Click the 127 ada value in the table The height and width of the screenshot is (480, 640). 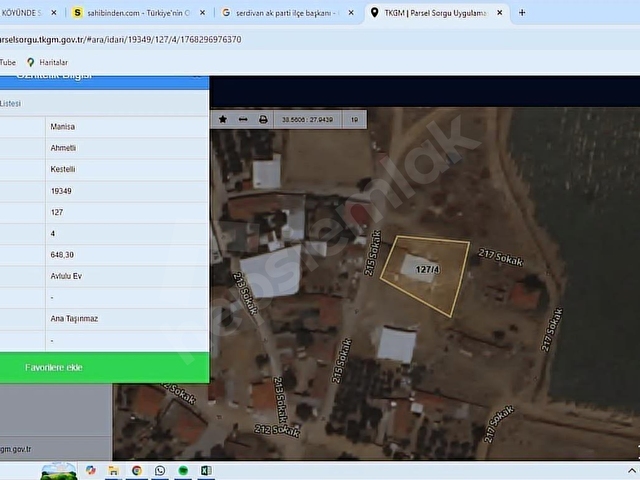coord(57,212)
